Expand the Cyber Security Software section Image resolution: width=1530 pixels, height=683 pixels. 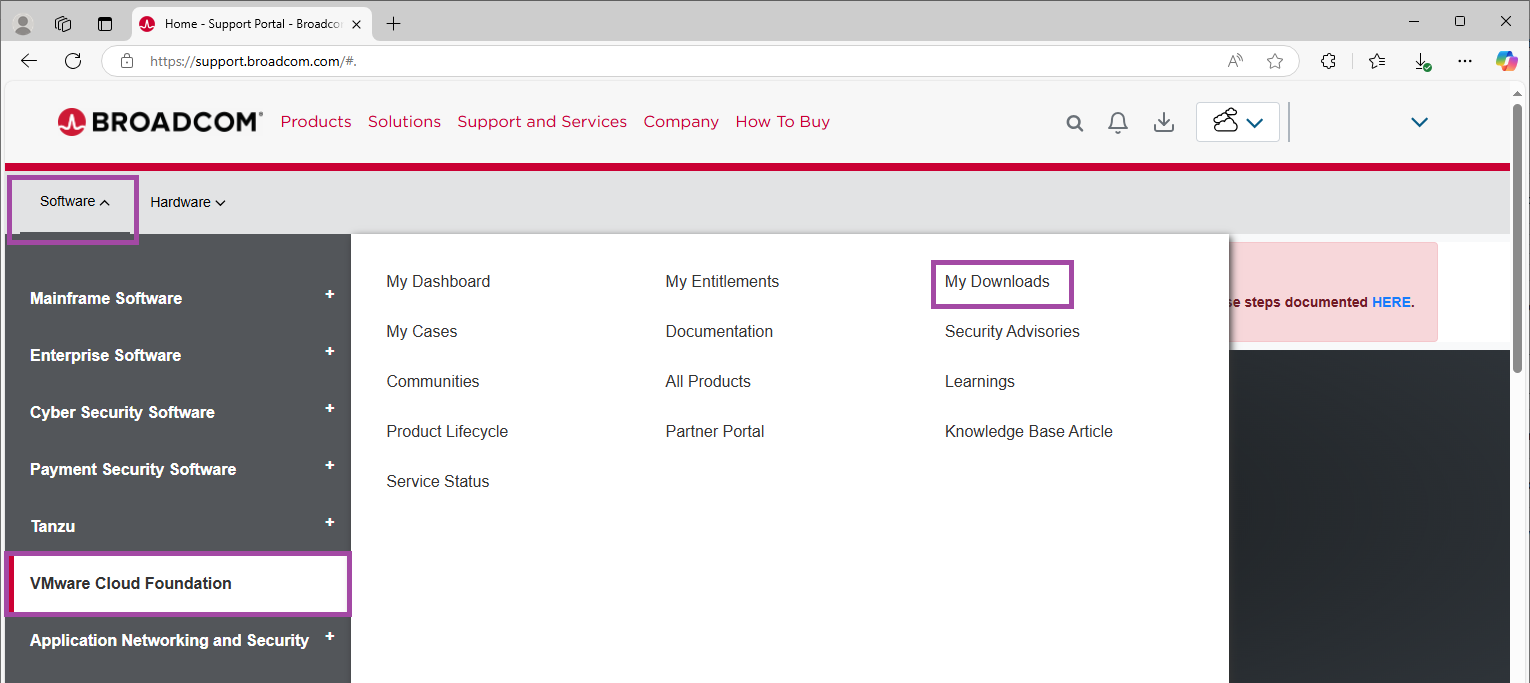point(329,410)
